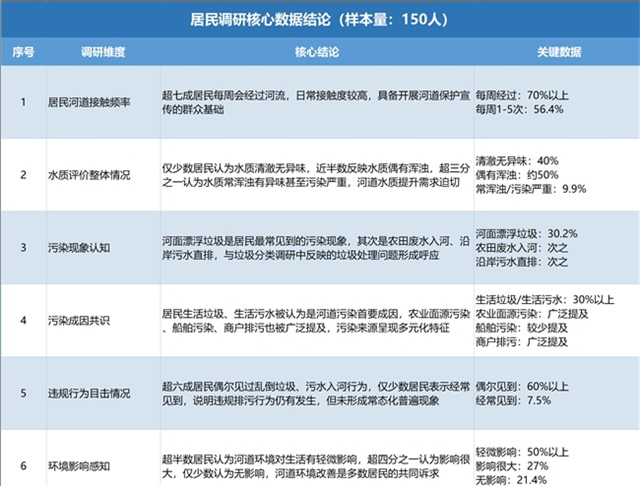640x486 pixels.
Task: Select the table title banner cell
Action: click(320, 20)
